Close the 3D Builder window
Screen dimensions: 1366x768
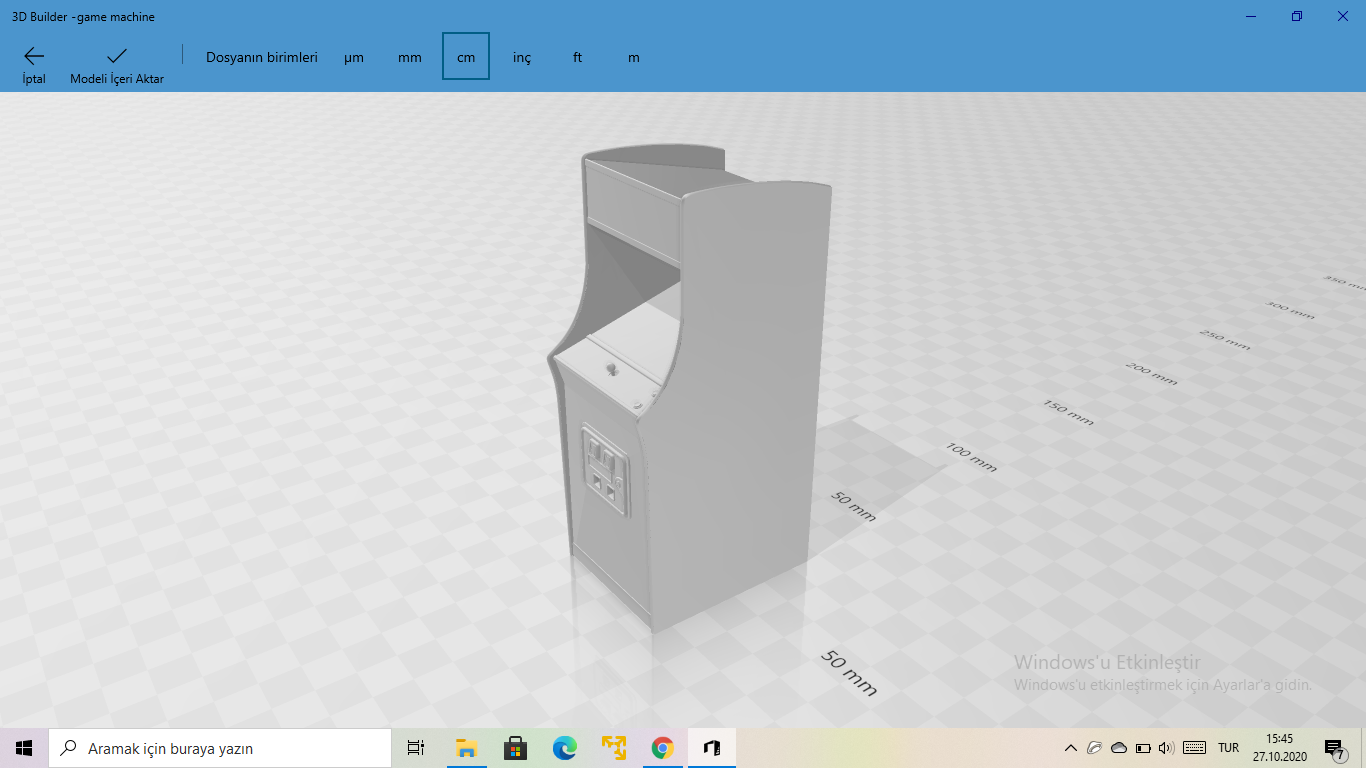click(x=1343, y=16)
